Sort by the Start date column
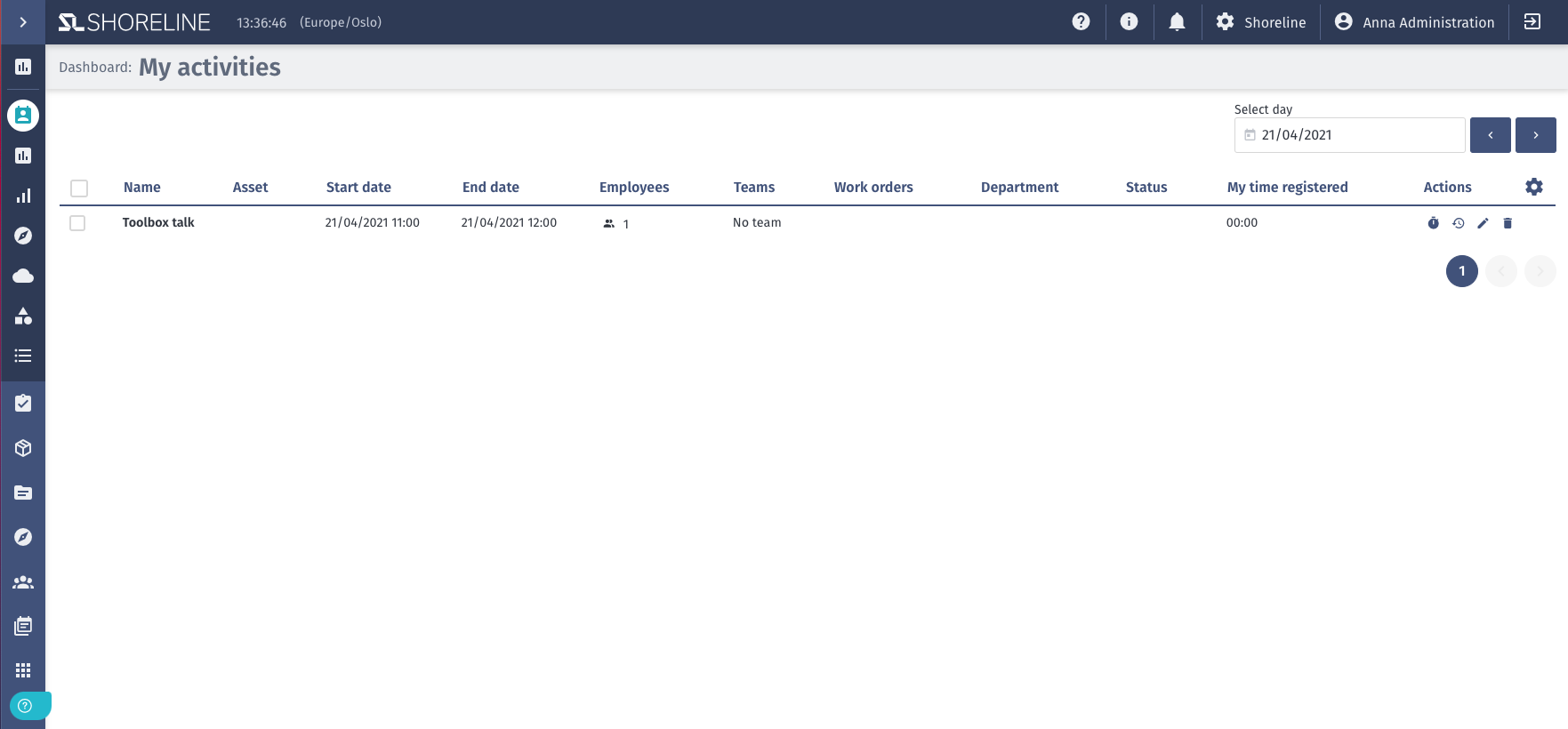Viewport: 1568px width, 729px height. tap(358, 187)
